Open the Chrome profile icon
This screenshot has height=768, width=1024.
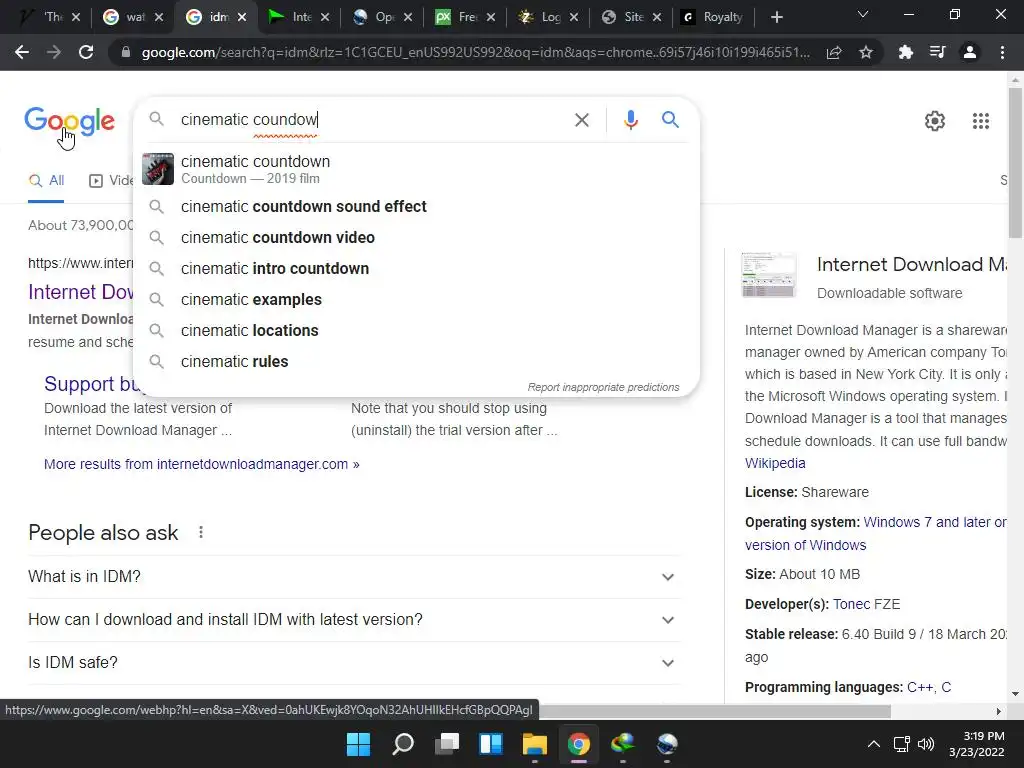970,52
